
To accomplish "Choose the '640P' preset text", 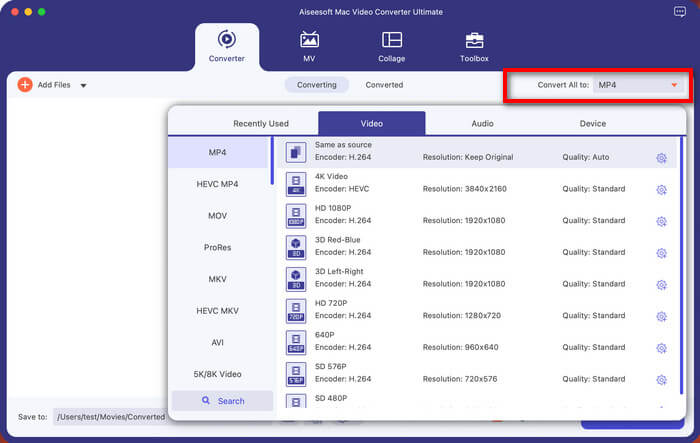I will 324,335.
